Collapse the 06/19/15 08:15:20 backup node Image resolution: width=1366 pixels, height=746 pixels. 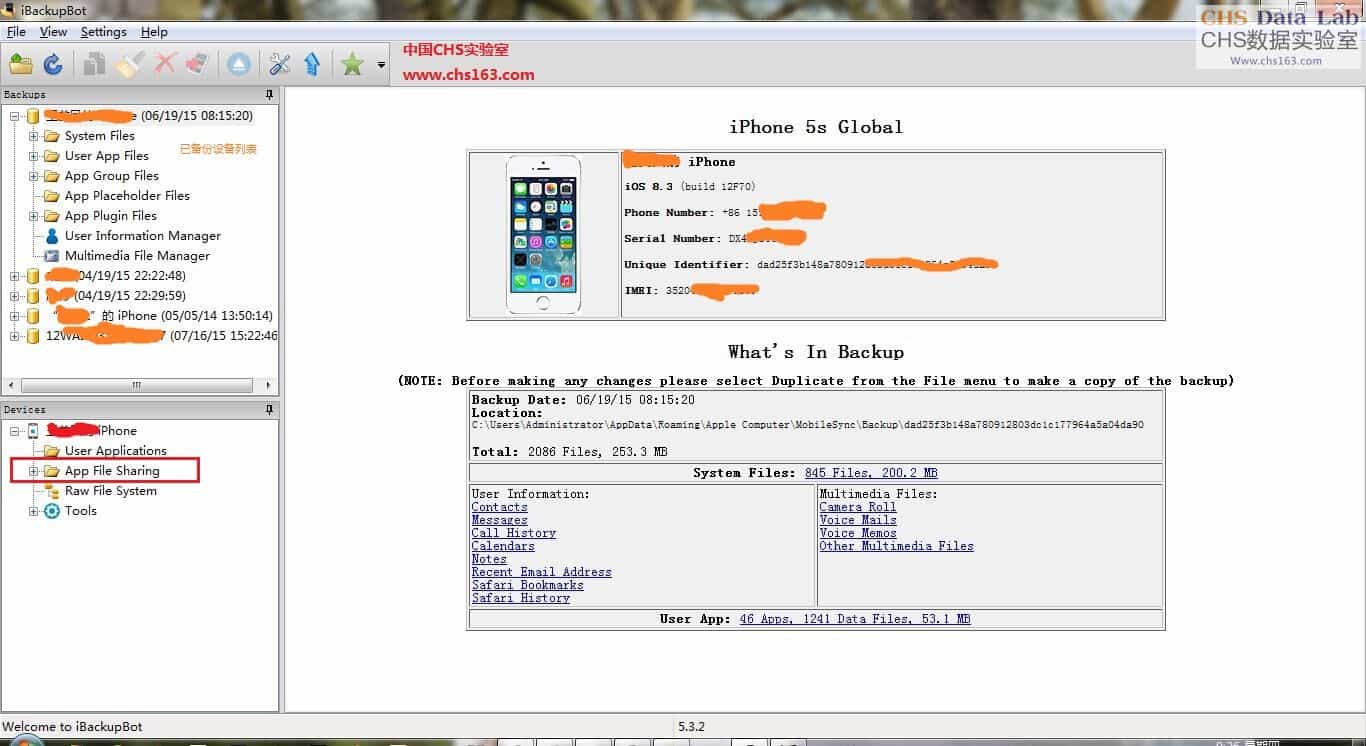[x=15, y=116]
